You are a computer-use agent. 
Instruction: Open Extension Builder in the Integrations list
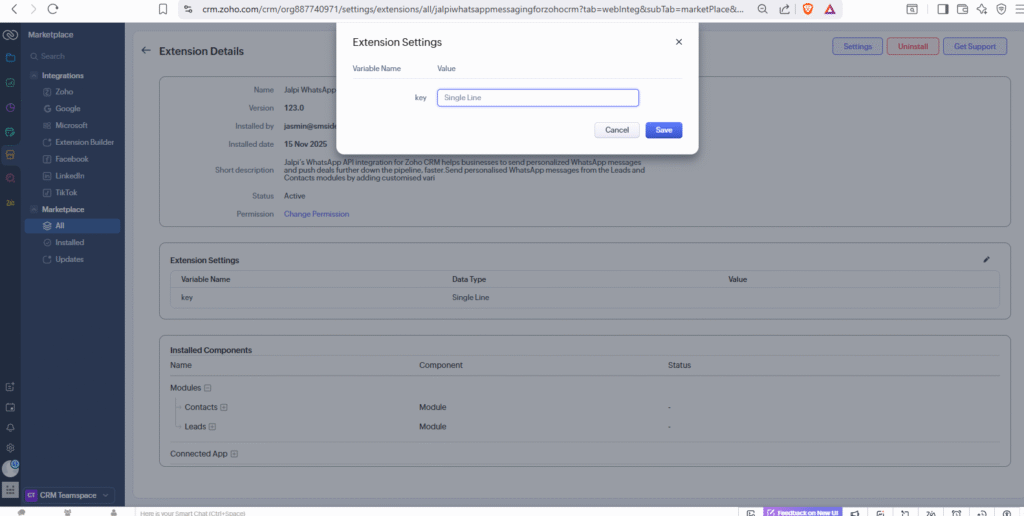(84, 142)
